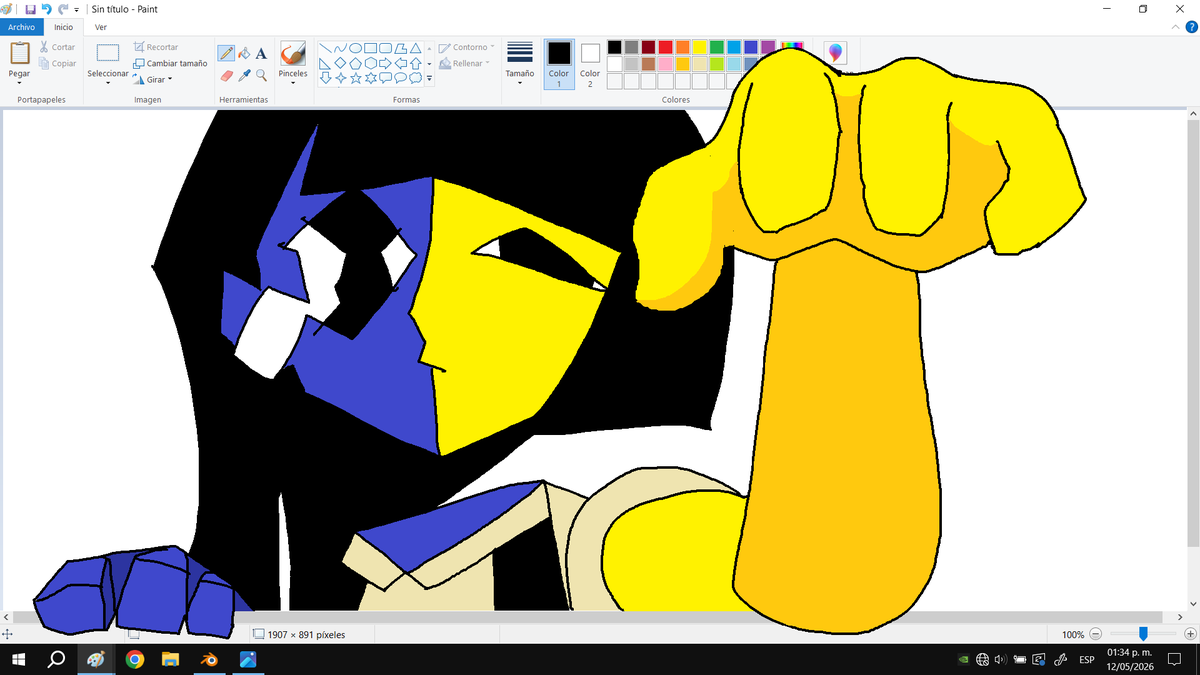Image resolution: width=1200 pixels, height=675 pixels.
Task: Pick the red color swatch
Action: (666, 47)
